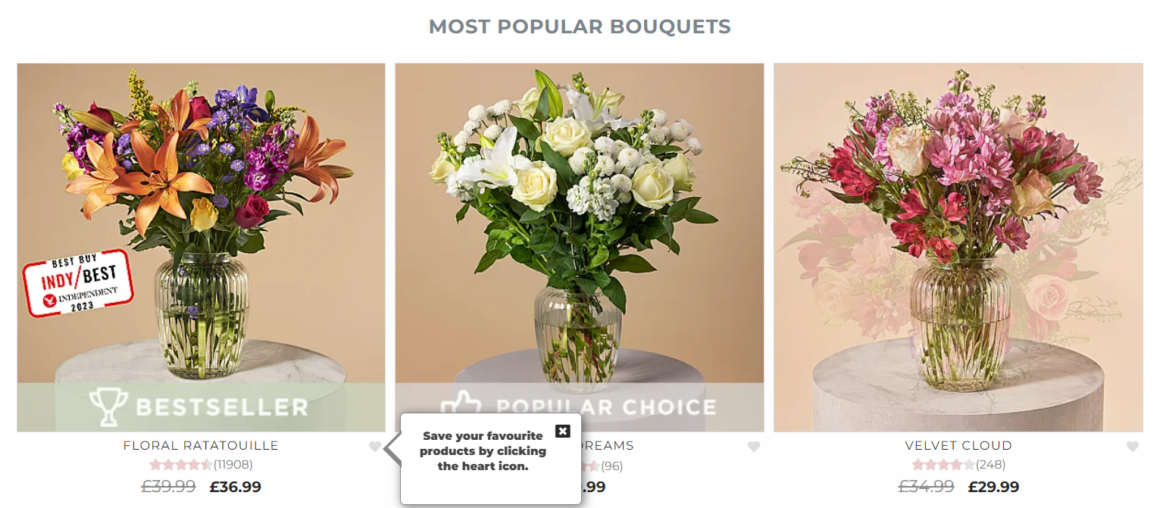Click the Bestseller trophy icon
This screenshot has width=1160, height=508.
point(108,407)
